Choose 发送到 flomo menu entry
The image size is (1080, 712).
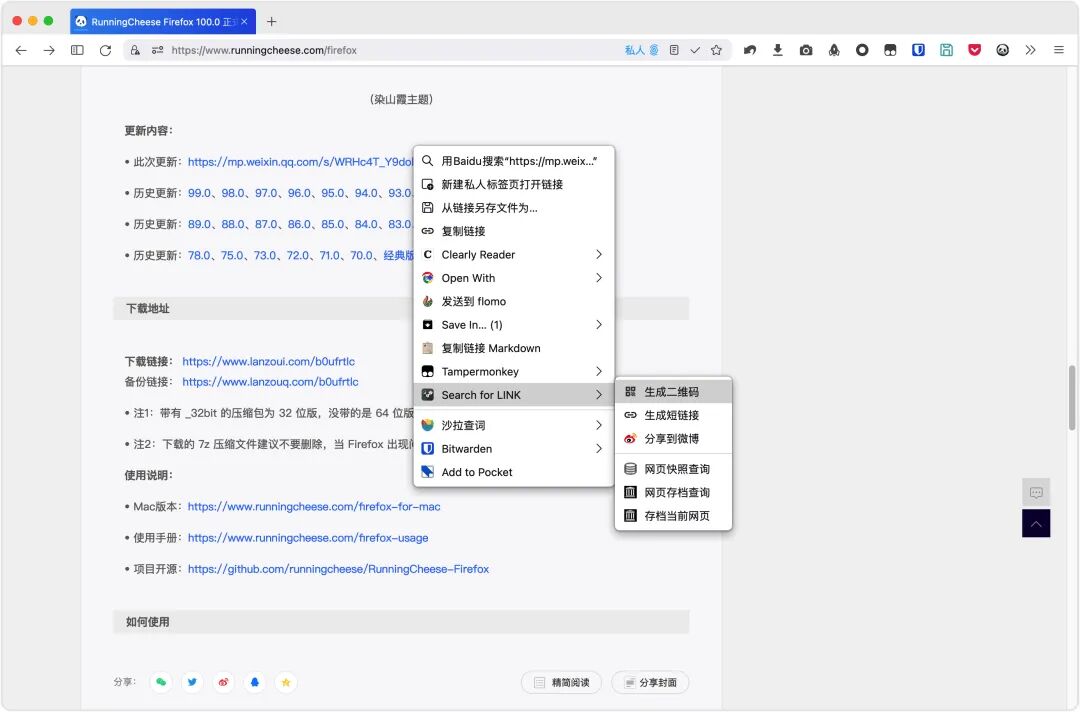(x=513, y=302)
